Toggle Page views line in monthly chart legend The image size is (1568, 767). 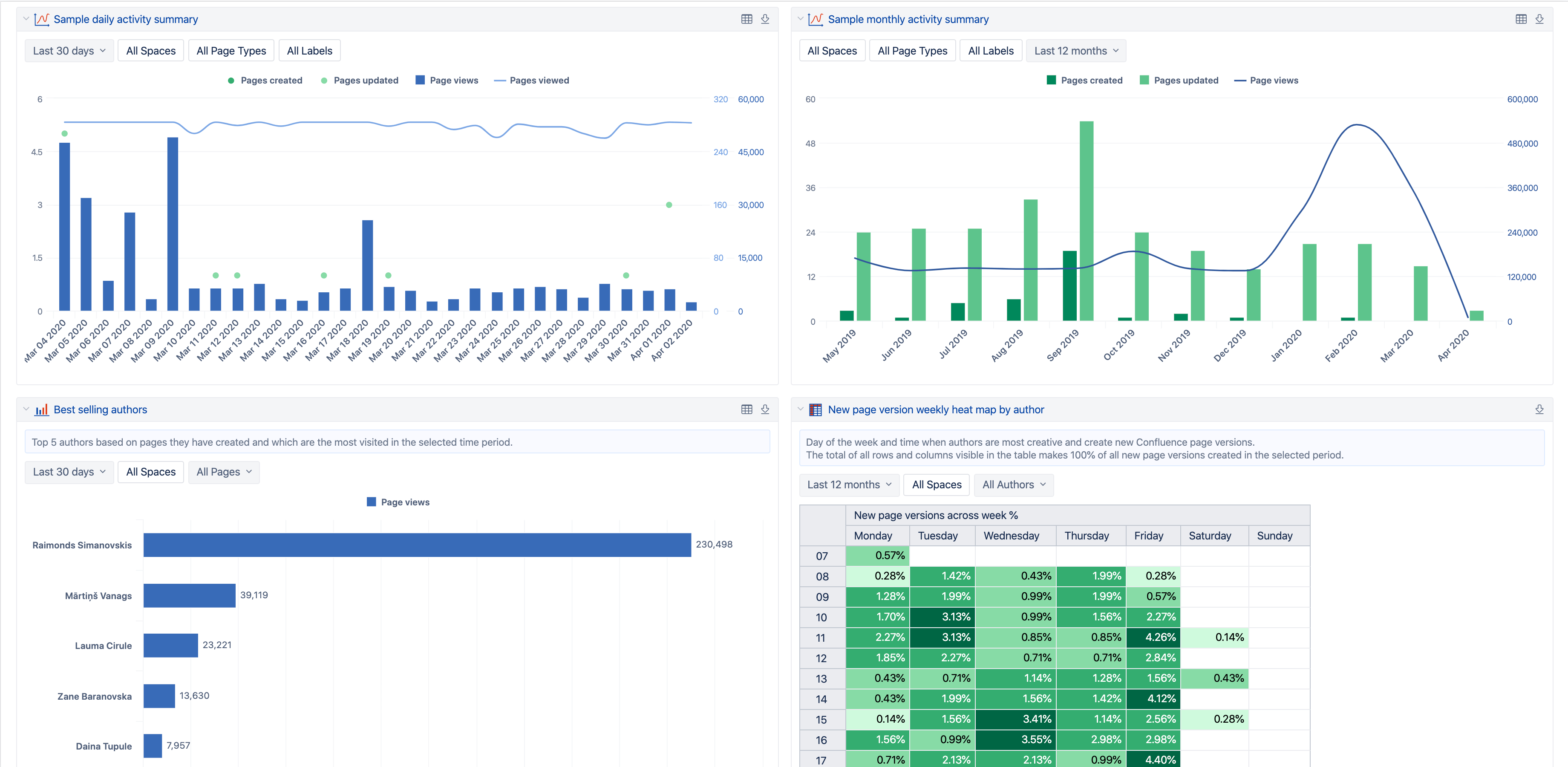coord(1266,81)
